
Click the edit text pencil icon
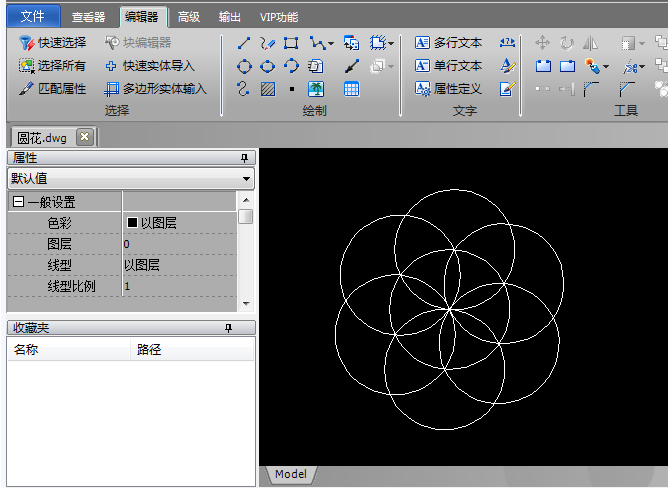(x=507, y=89)
